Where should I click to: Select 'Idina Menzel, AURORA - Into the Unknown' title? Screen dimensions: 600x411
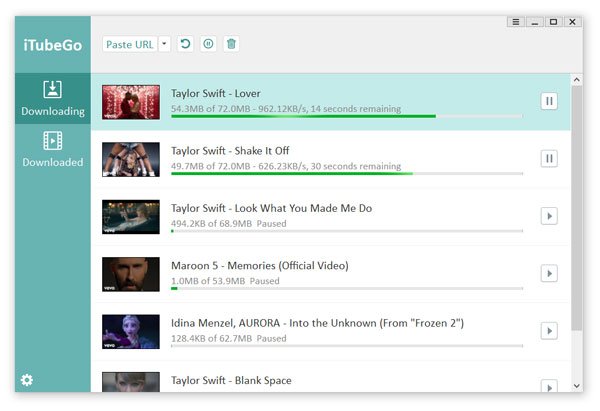point(317,323)
